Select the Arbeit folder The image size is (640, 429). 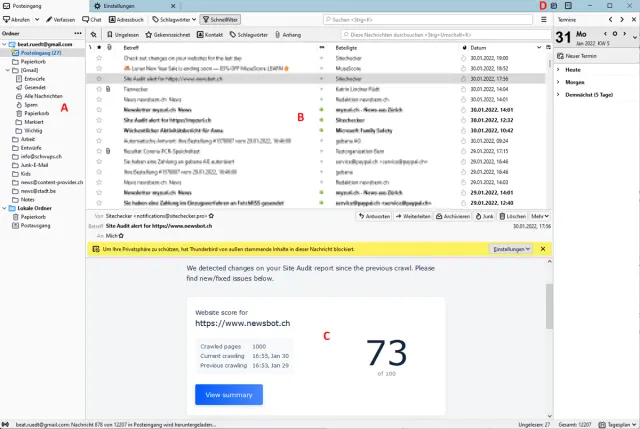tap(28, 139)
